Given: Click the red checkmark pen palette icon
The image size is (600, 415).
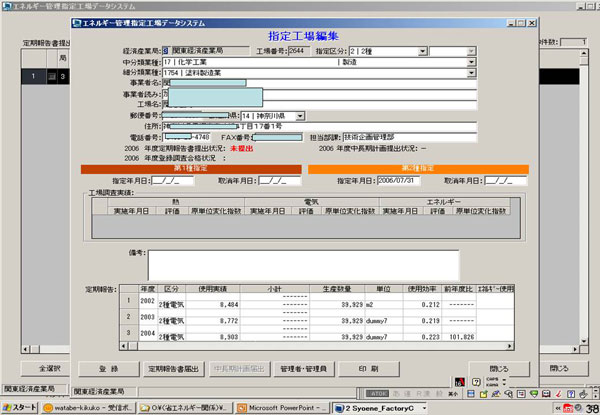Looking at the screenshot, I should [559, 394].
